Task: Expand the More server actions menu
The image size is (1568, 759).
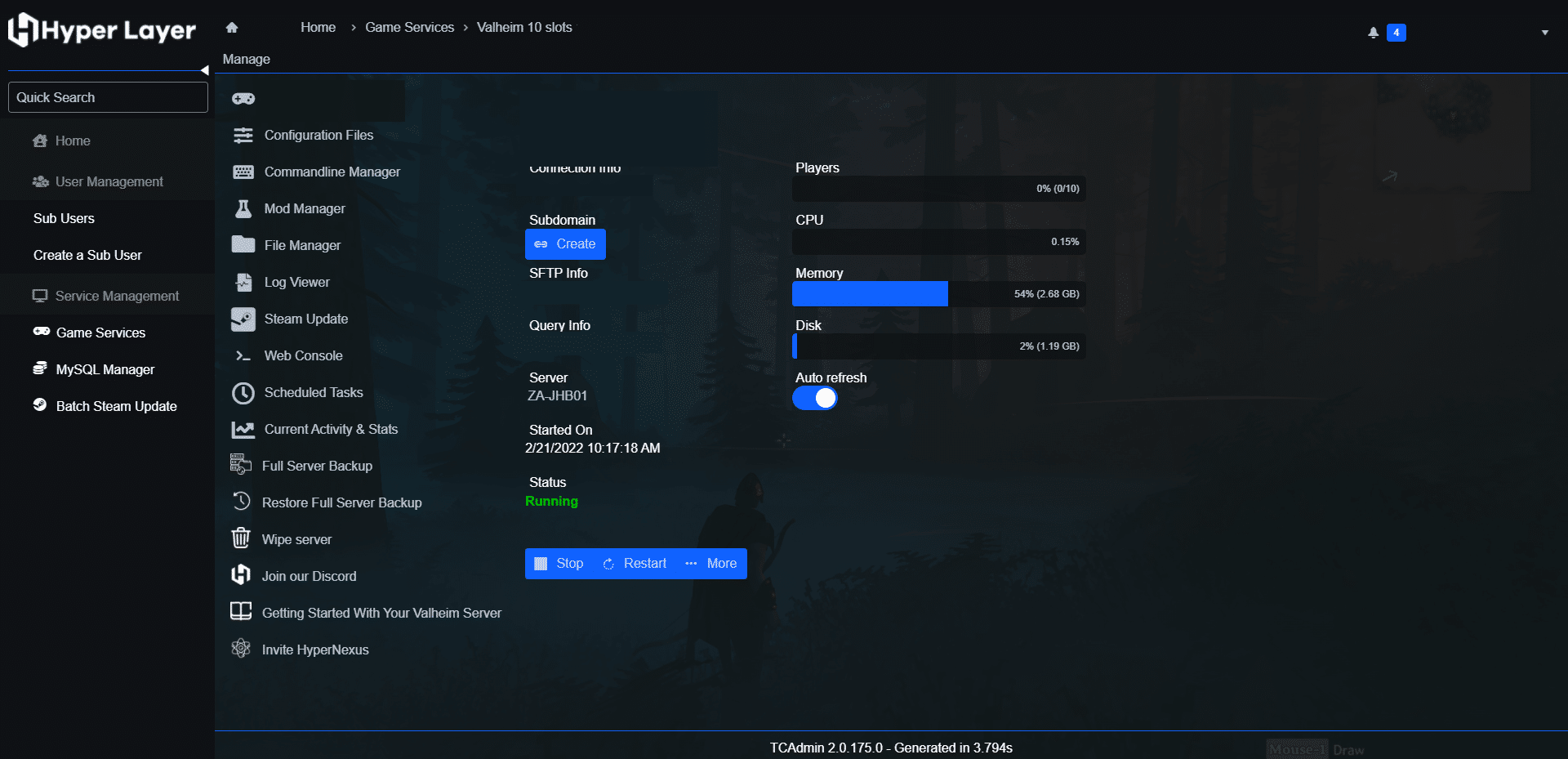Action: [711, 564]
